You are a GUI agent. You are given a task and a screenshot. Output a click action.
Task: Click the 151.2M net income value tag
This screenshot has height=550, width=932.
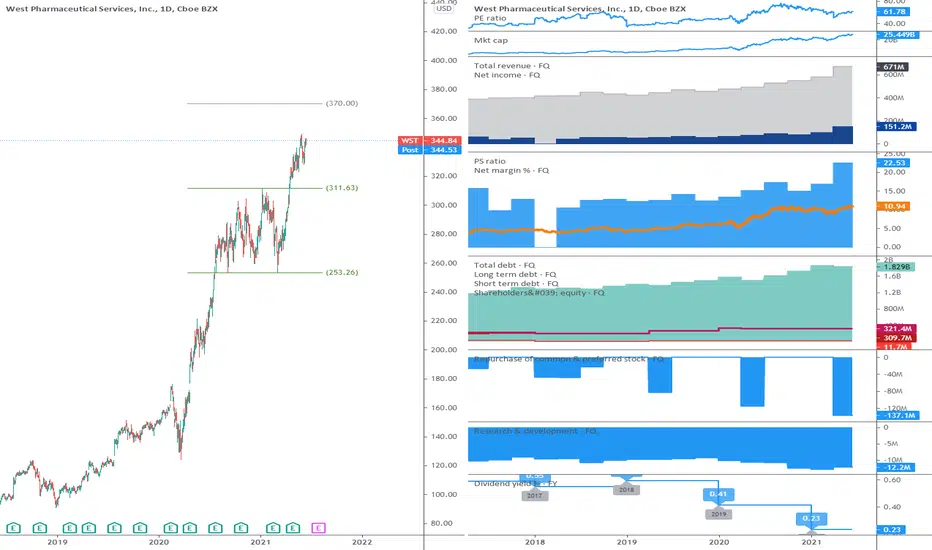(897, 127)
